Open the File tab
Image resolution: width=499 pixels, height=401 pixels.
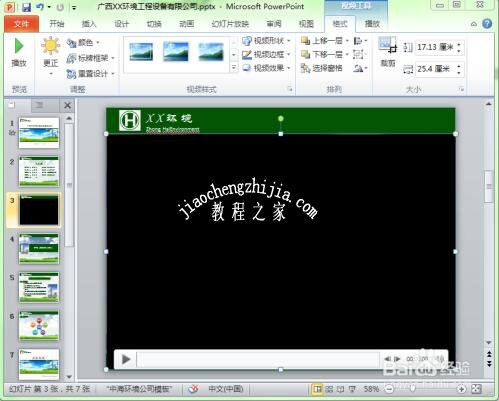(x=21, y=24)
